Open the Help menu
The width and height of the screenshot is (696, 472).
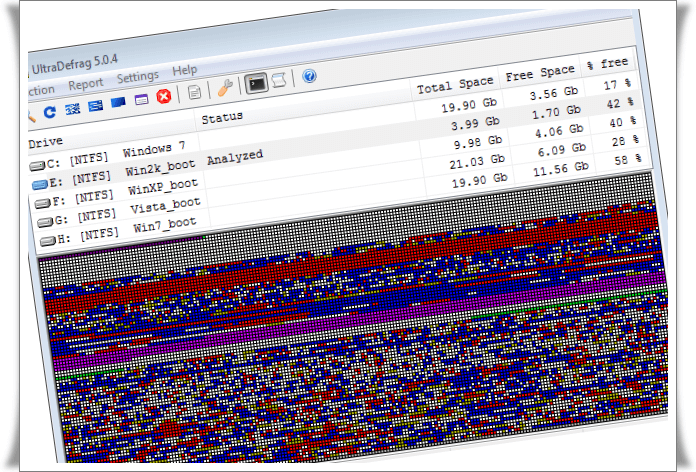(x=185, y=71)
